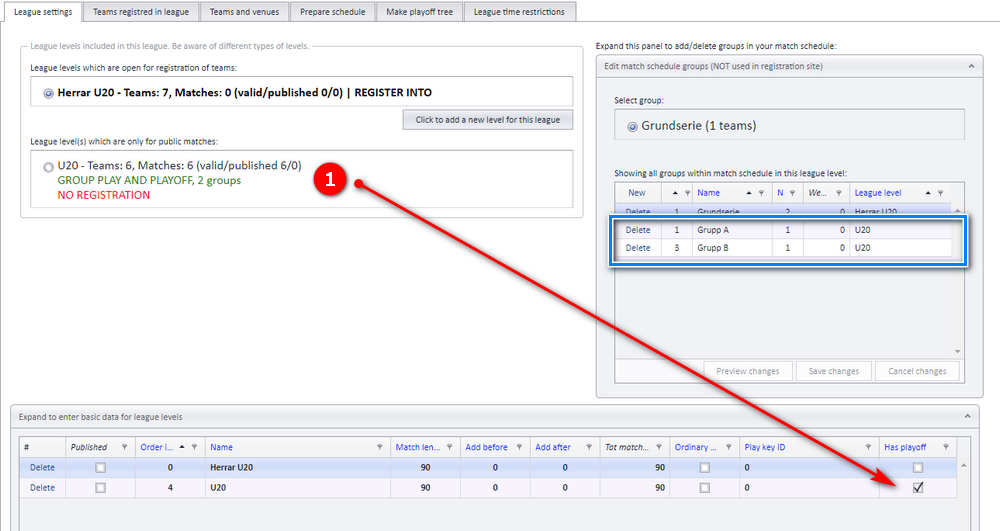Open filter icon of the levels Name column
Viewport: 1000px width, 531px height.
tap(379, 447)
